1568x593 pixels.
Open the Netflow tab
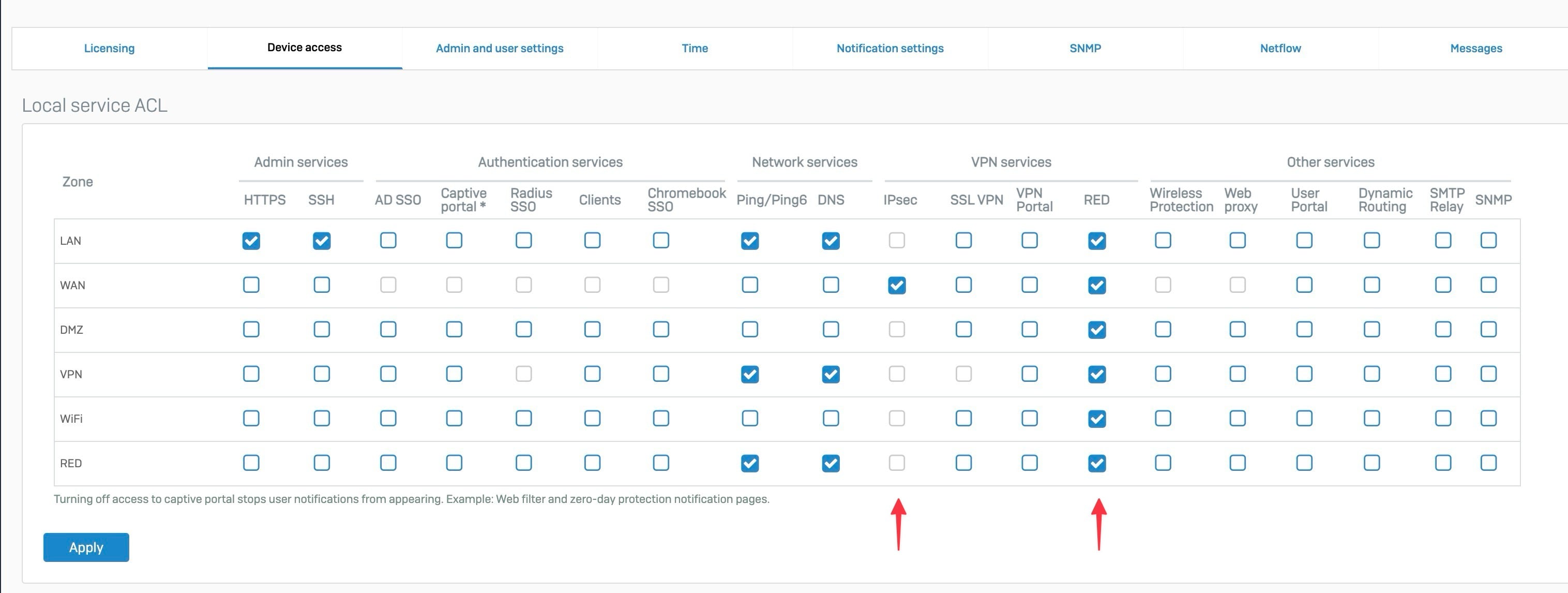tap(1280, 48)
